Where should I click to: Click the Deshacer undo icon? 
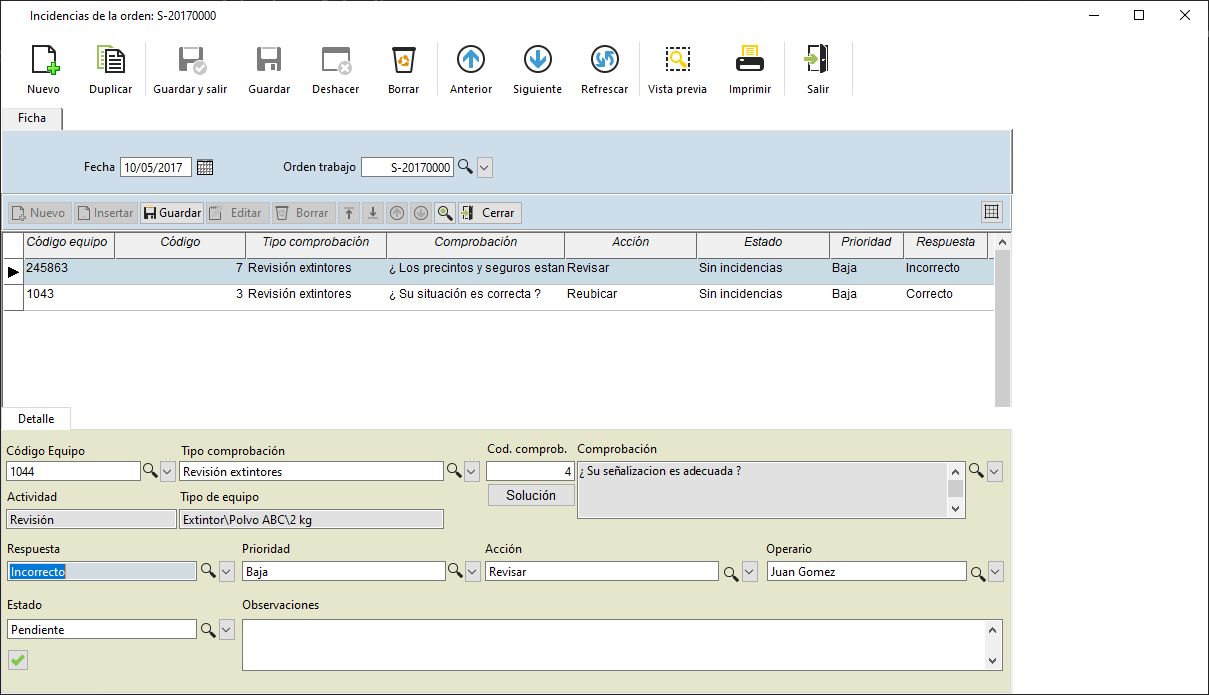336,61
